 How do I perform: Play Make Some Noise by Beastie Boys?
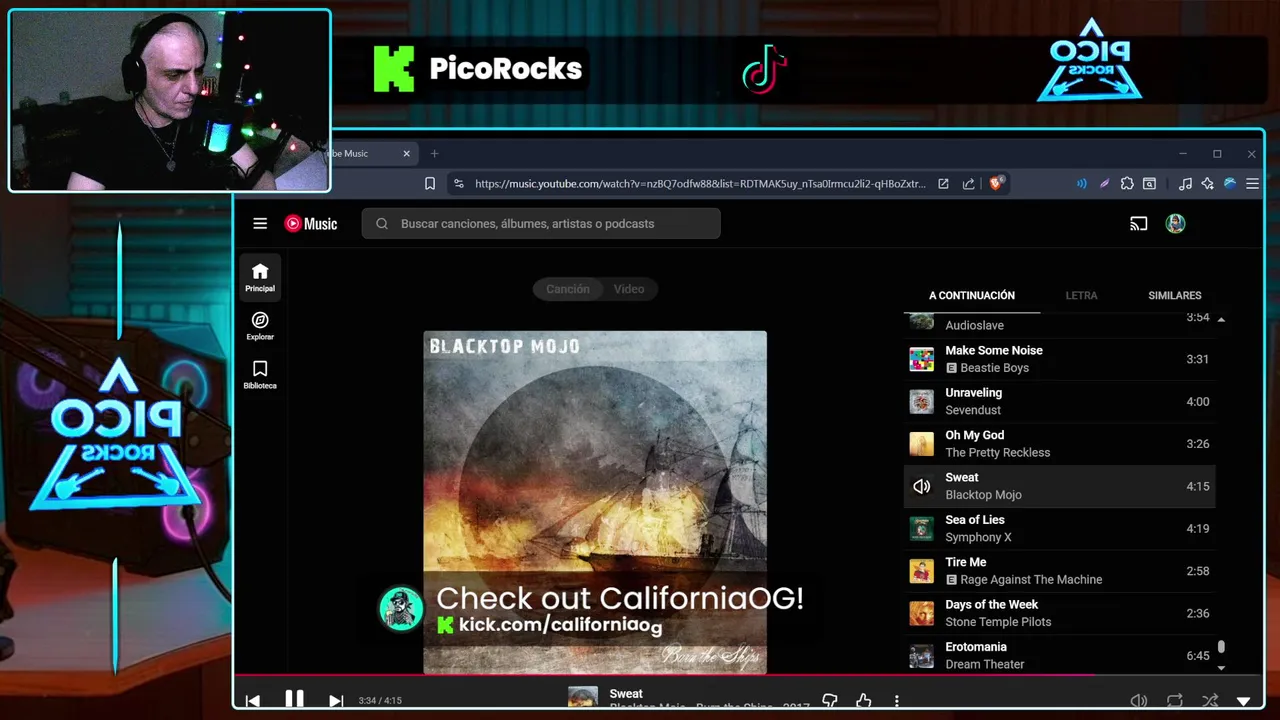coord(1060,359)
